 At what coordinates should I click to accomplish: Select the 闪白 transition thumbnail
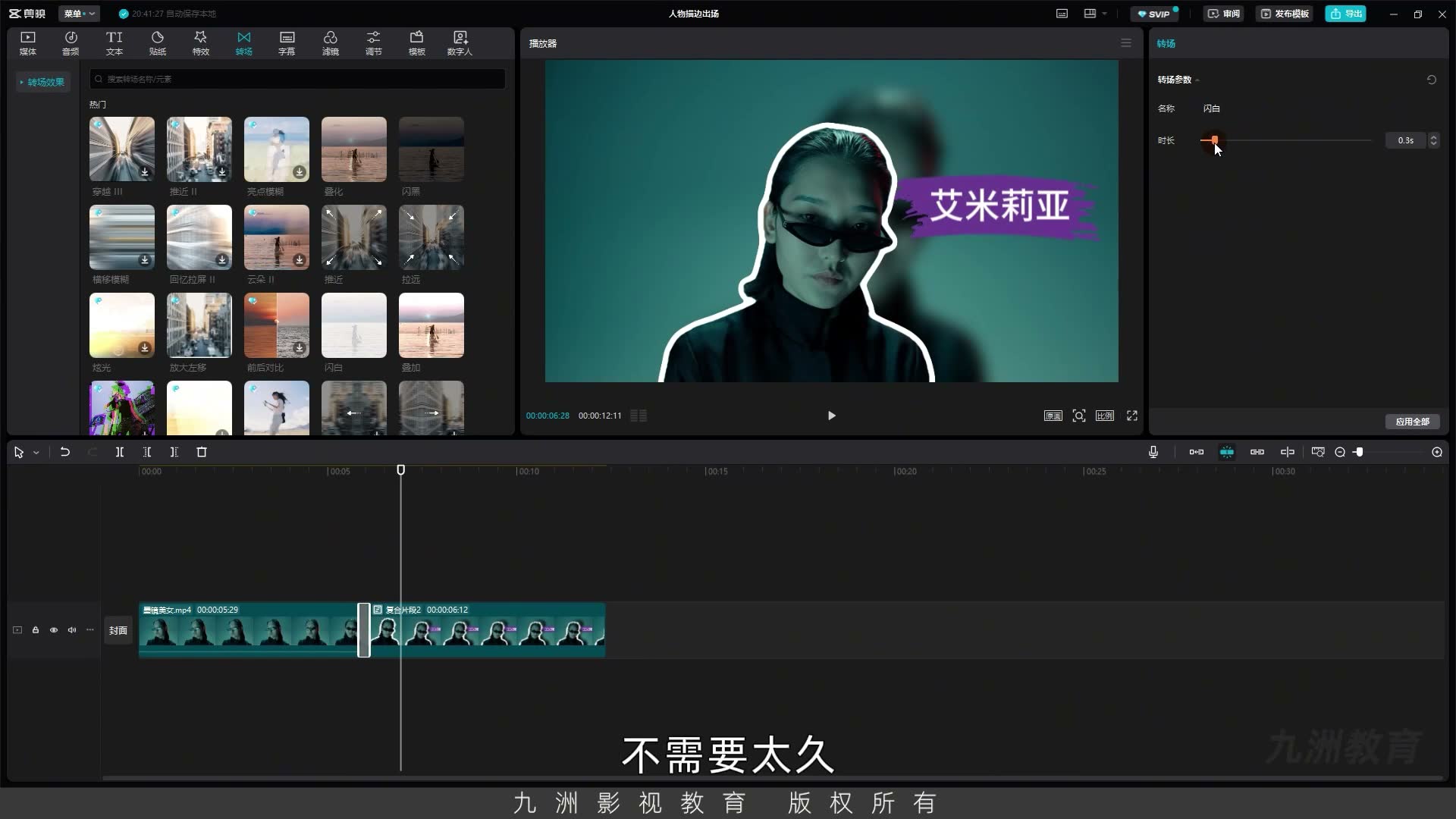point(354,325)
